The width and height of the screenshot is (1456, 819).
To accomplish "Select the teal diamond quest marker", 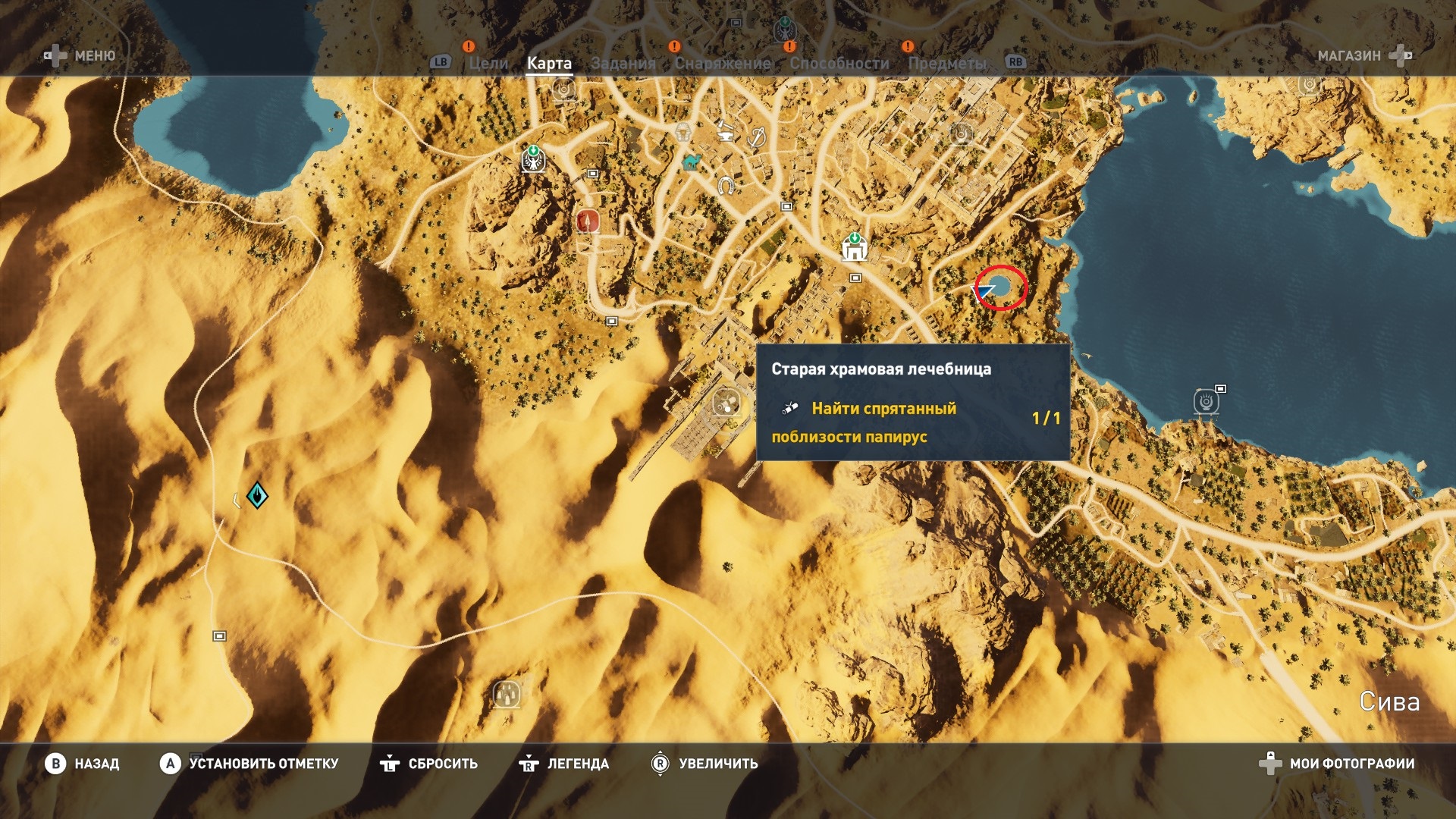I will pyautogui.click(x=257, y=495).
